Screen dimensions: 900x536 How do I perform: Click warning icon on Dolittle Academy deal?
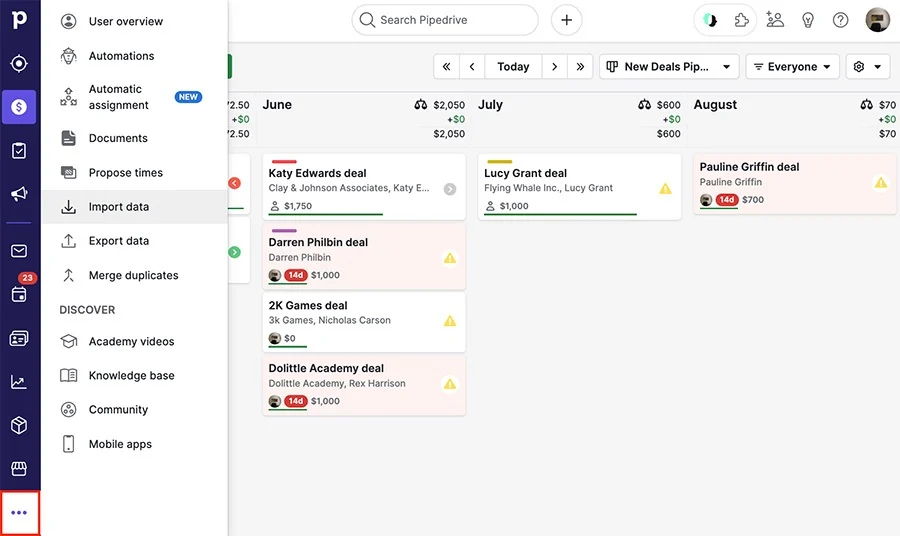tap(450, 384)
